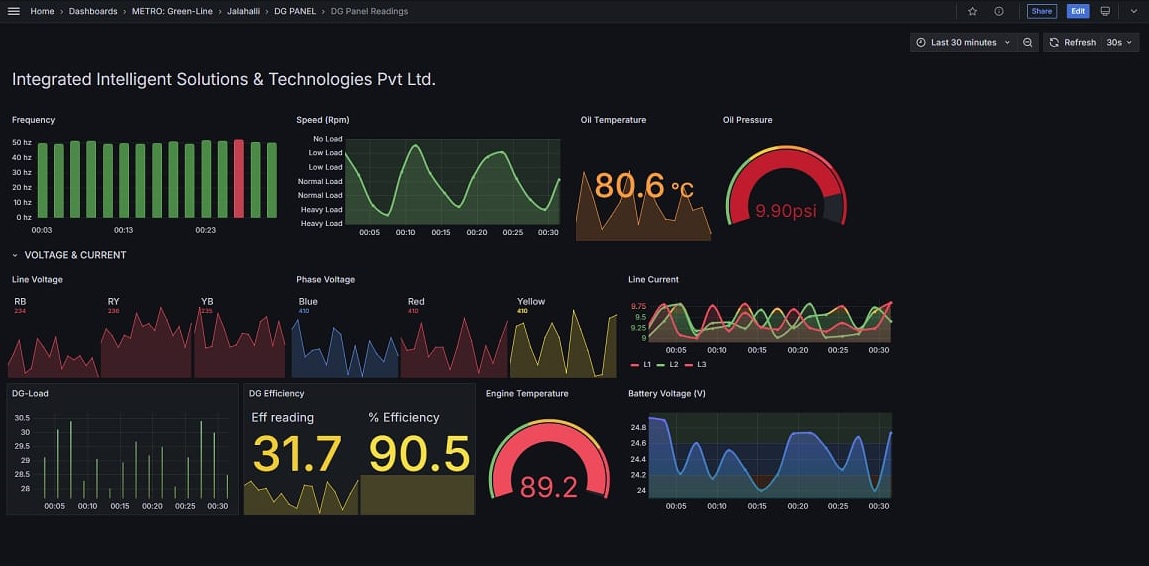Click the red bar in Frequency chart
1149x566 pixels.
[x=239, y=179]
